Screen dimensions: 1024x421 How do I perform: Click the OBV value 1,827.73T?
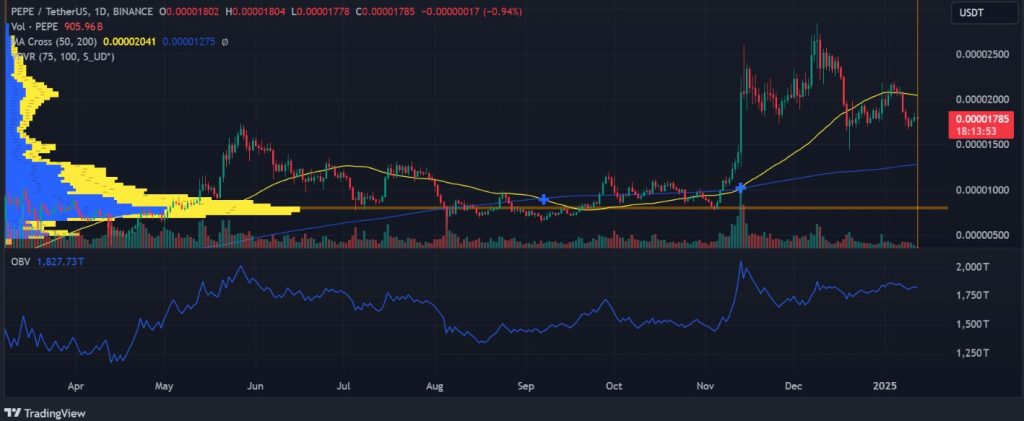59,261
